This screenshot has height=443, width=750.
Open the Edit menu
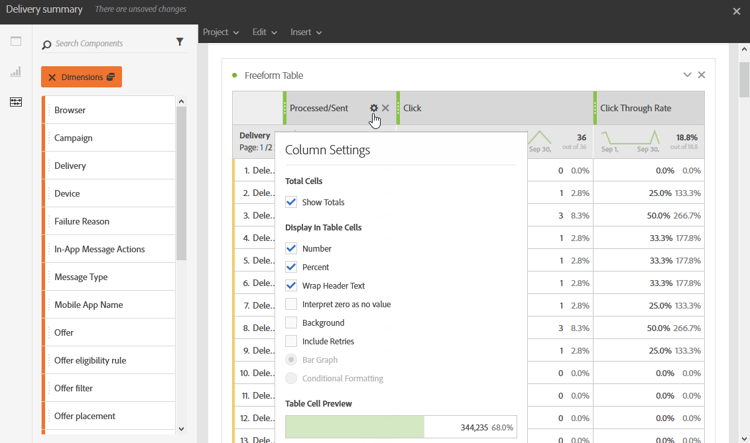[264, 32]
